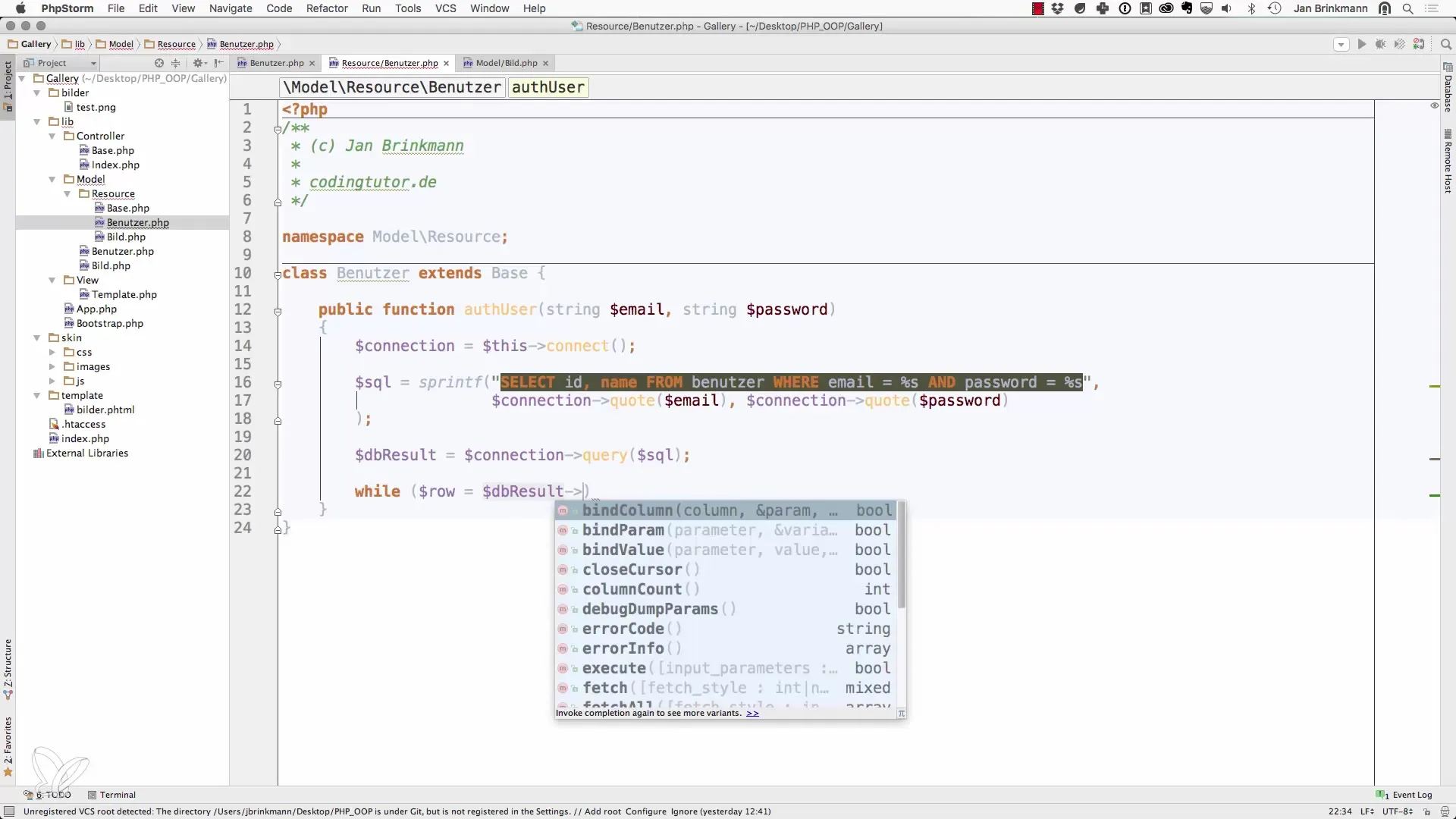This screenshot has width=1456, height=819.
Task: Click Ignore link in status bar
Action: (683, 811)
